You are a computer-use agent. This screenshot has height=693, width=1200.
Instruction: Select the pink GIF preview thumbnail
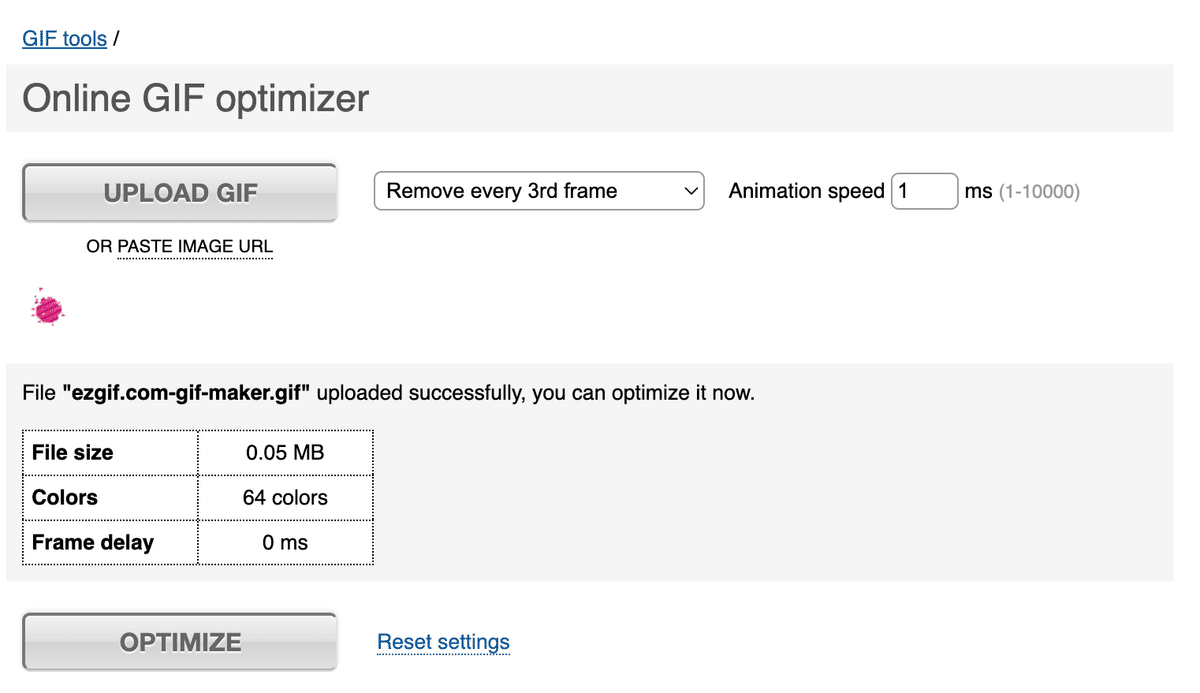pos(47,310)
